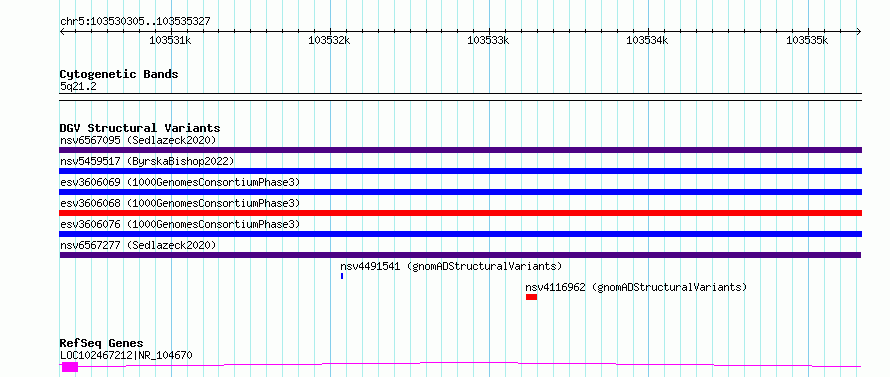Image resolution: width=890 pixels, height=377 pixels.
Task: Select the nsv6567277 (Sedlazeck2020) purple bar
Action: (x=460, y=255)
